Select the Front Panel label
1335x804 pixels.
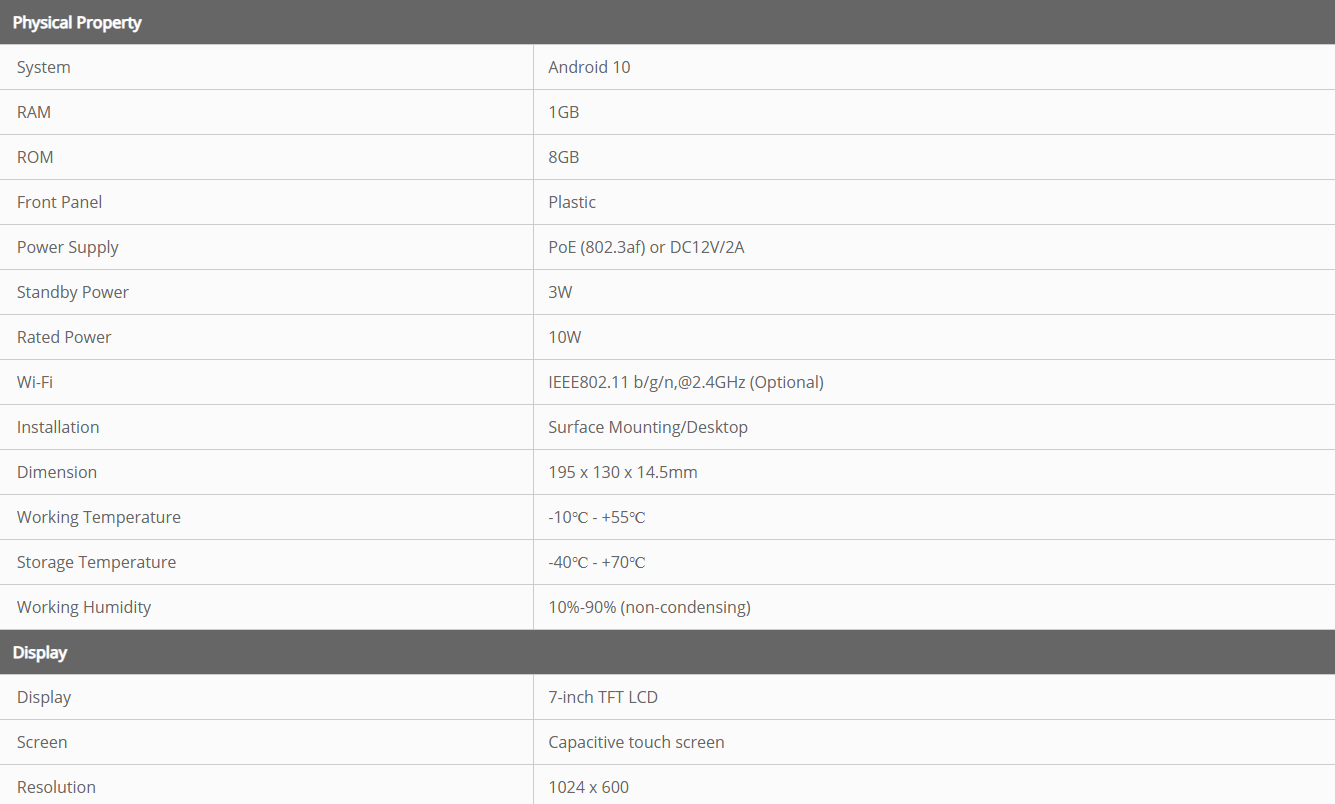click(60, 202)
